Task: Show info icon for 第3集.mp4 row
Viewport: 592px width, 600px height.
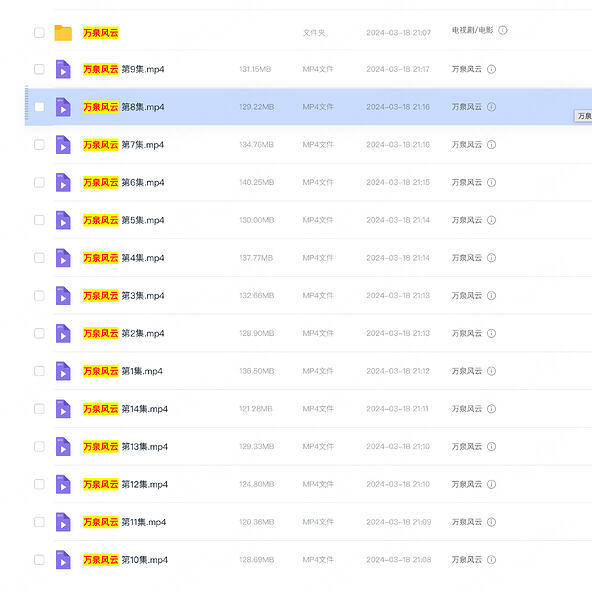Action: click(x=491, y=296)
